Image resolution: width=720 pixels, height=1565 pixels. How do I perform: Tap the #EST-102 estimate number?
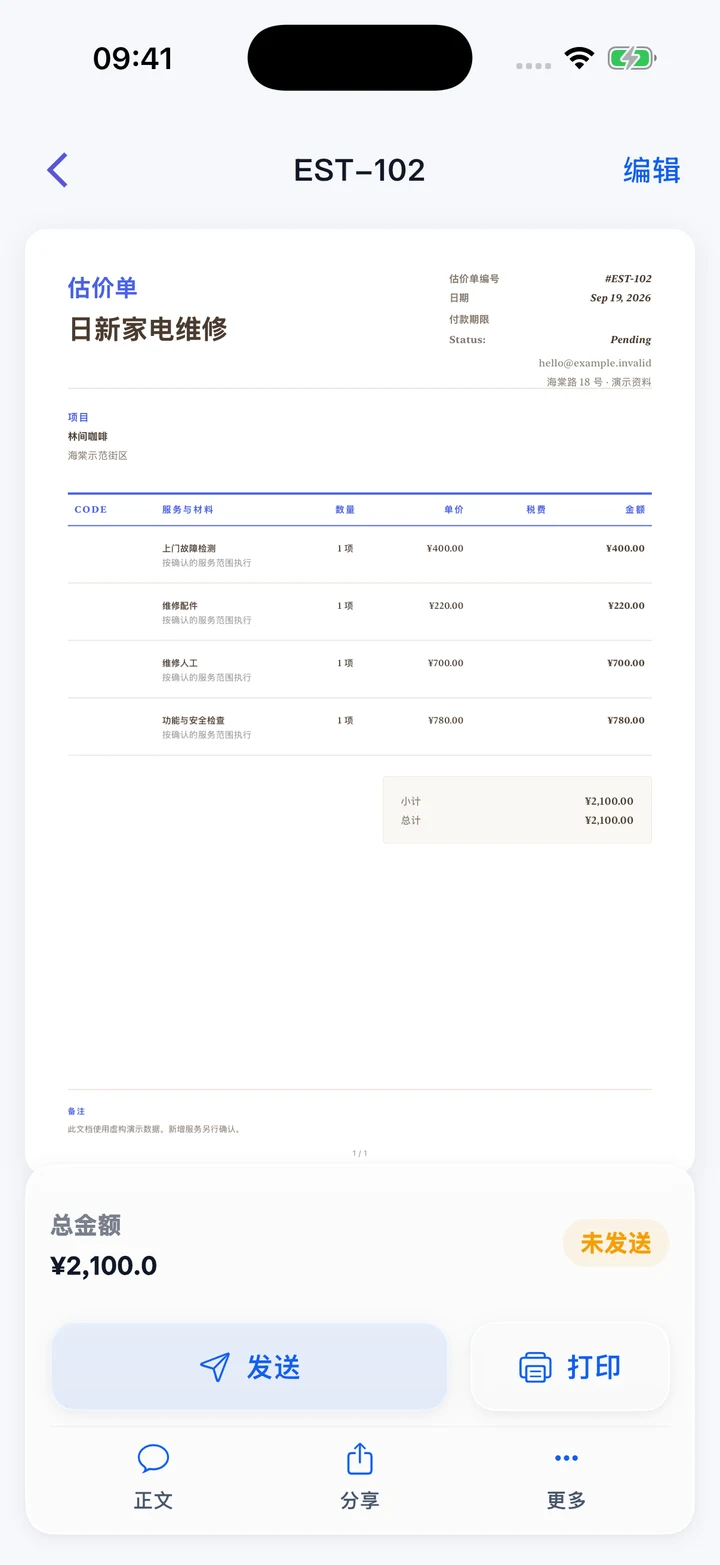(628, 279)
